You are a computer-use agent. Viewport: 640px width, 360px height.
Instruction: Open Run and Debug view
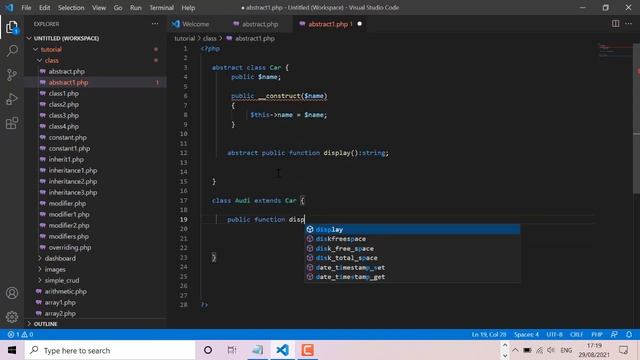(x=12, y=99)
